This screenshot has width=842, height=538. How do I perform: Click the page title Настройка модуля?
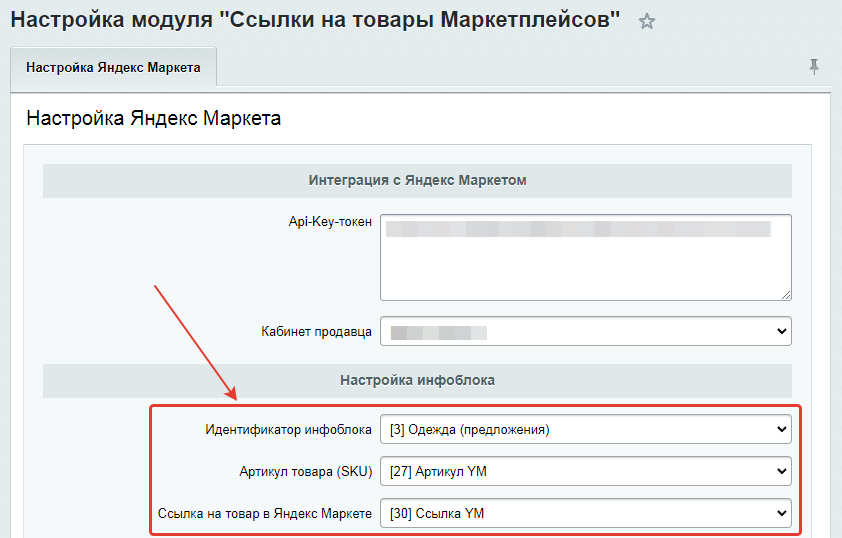tap(315, 20)
